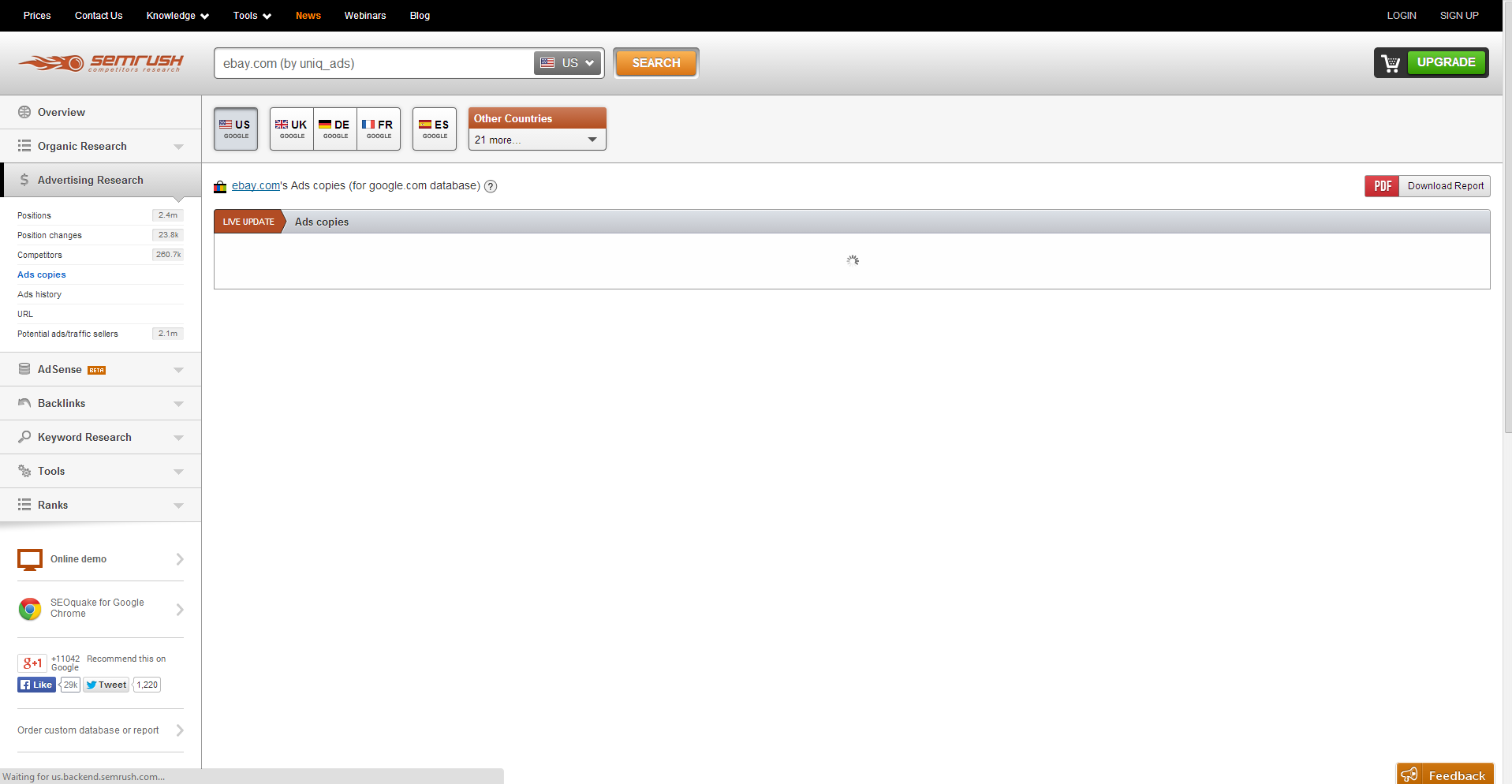Click the shopping cart icon
1512x784 pixels.
click(1391, 63)
